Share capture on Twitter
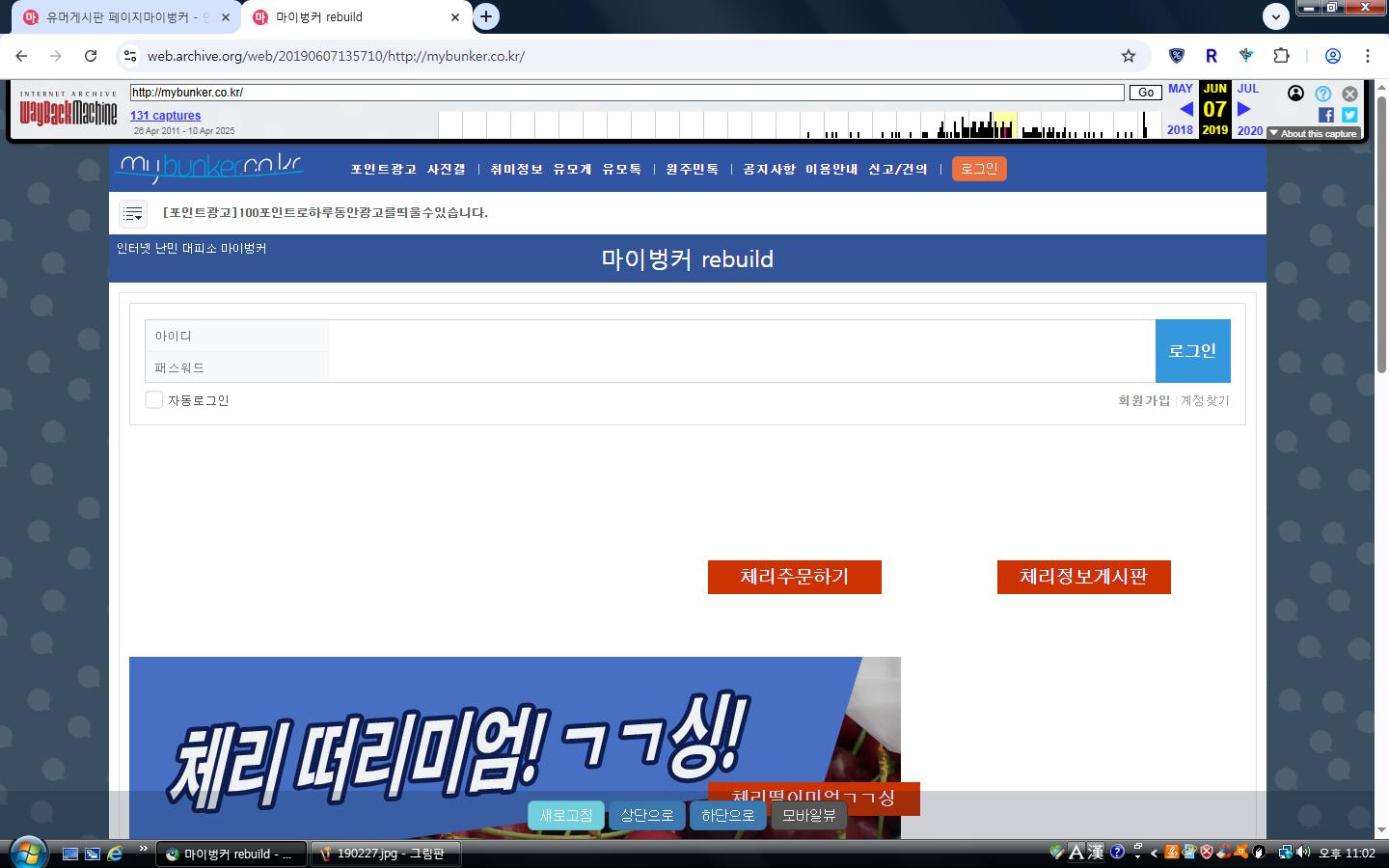The height and width of the screenshot is (868, 1389). (x=1349, y=115)
